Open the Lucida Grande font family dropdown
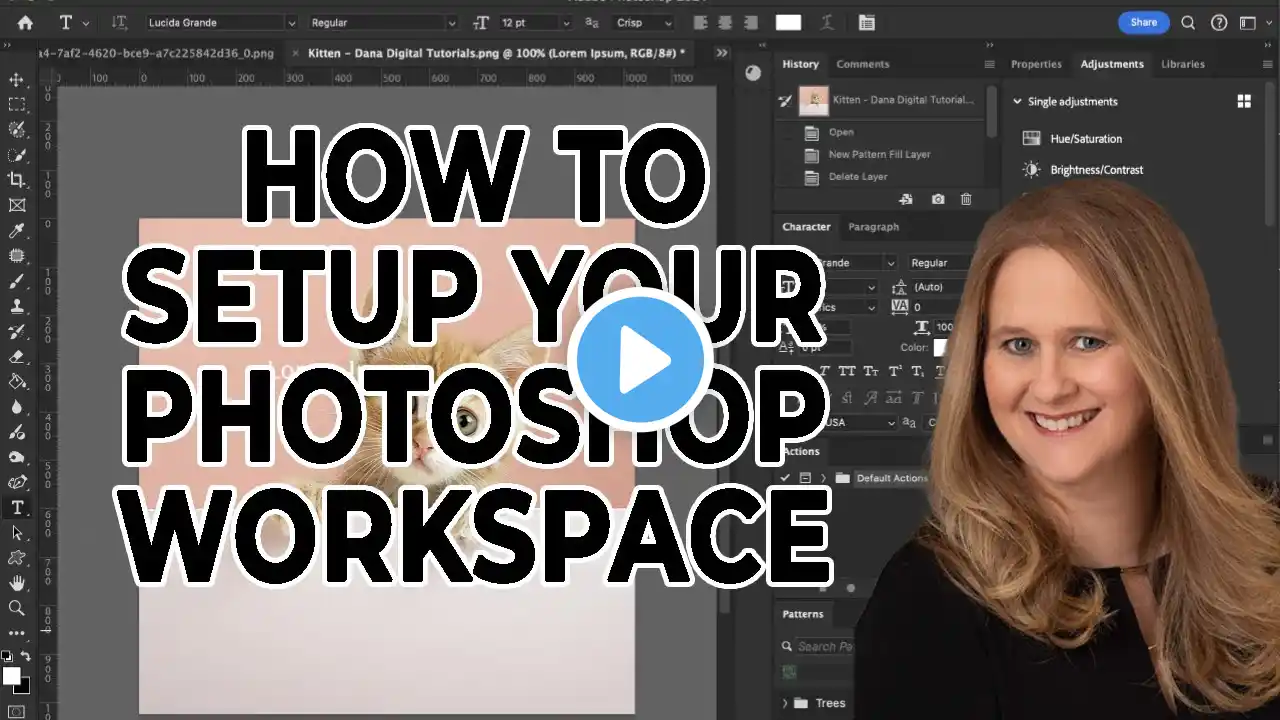 221,22
